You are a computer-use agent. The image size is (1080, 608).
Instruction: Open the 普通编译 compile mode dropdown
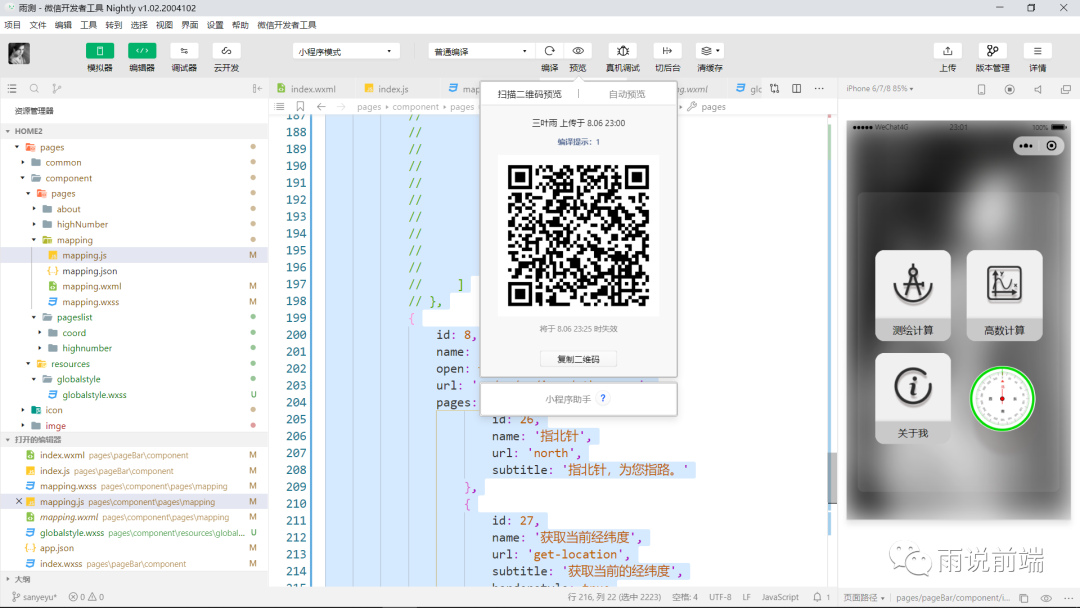480,51
